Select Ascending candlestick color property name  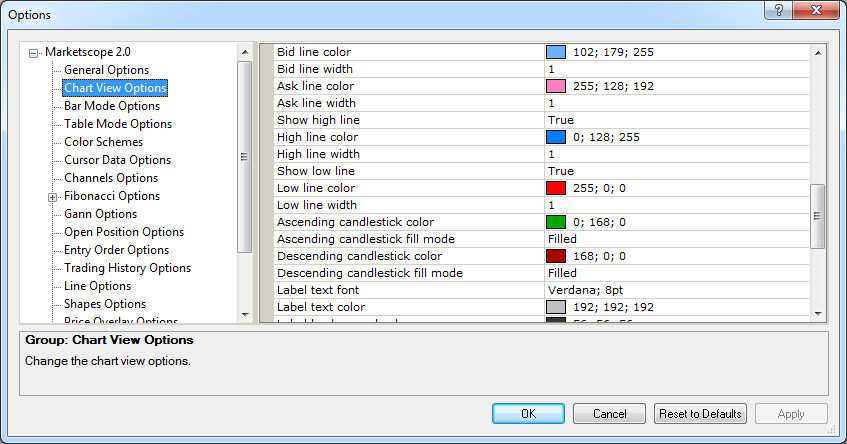(355, 222)
